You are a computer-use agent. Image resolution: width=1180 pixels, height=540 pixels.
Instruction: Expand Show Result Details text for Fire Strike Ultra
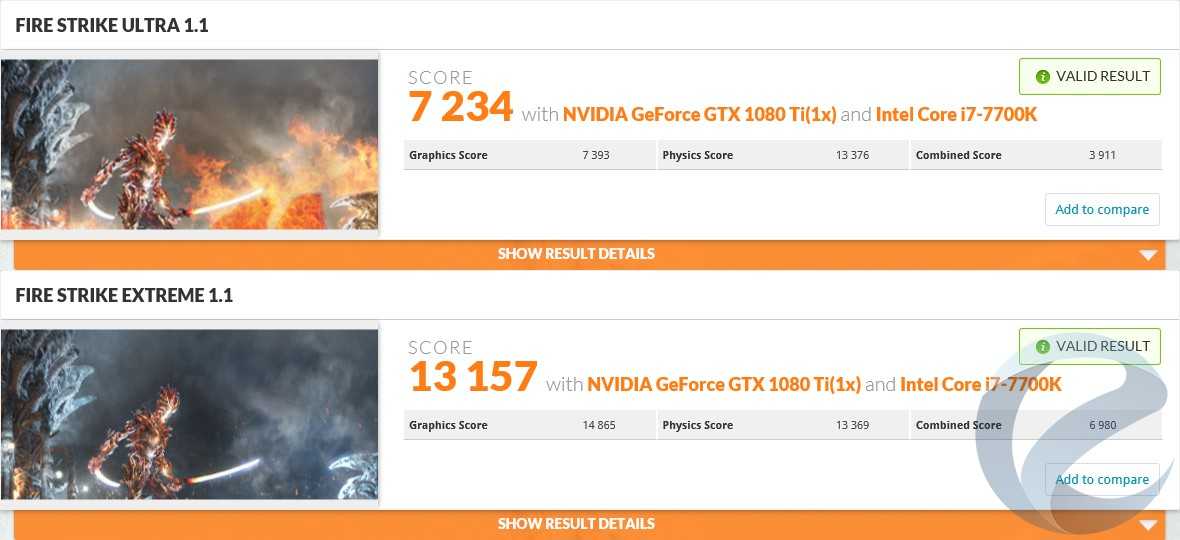point(576,254)
